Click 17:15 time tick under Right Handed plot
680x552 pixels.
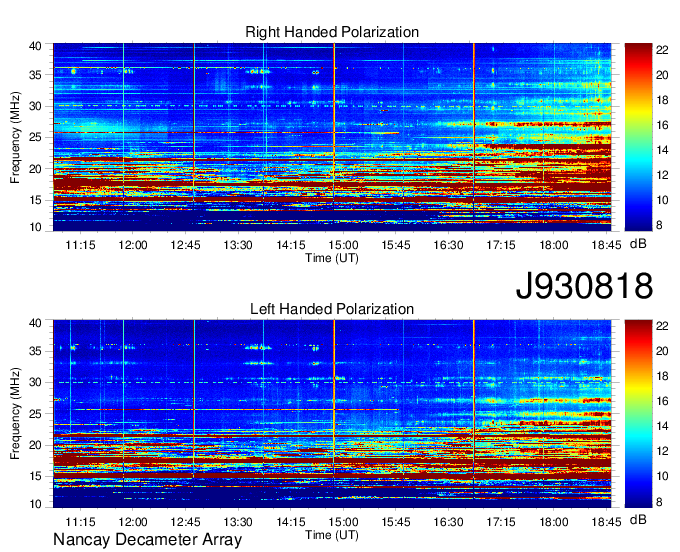coord(501,245)
